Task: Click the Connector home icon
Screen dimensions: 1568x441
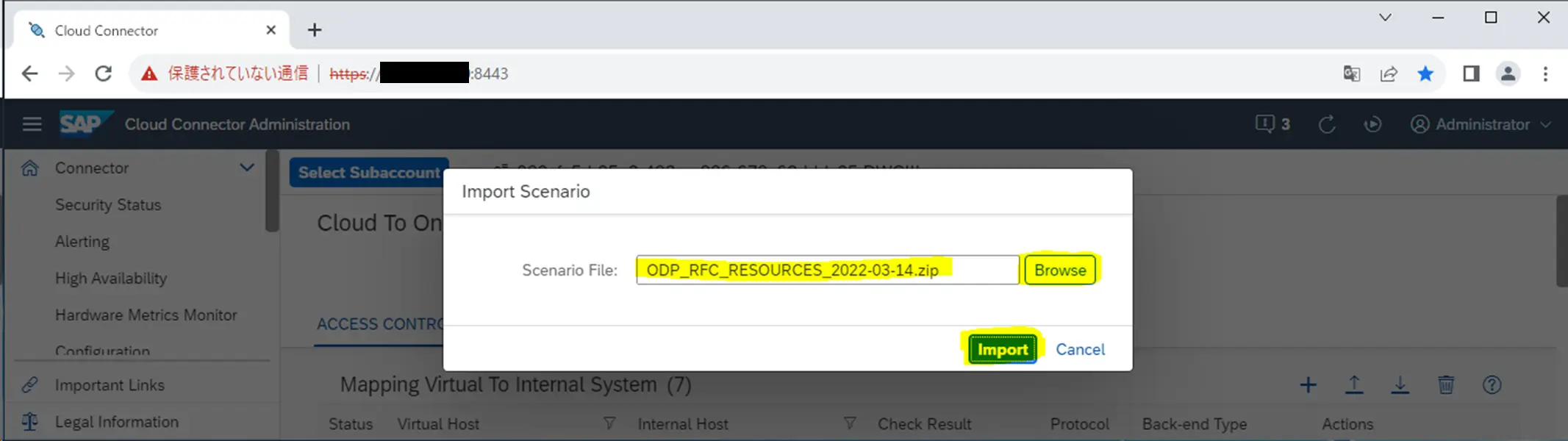Action: tap(29, 168)
